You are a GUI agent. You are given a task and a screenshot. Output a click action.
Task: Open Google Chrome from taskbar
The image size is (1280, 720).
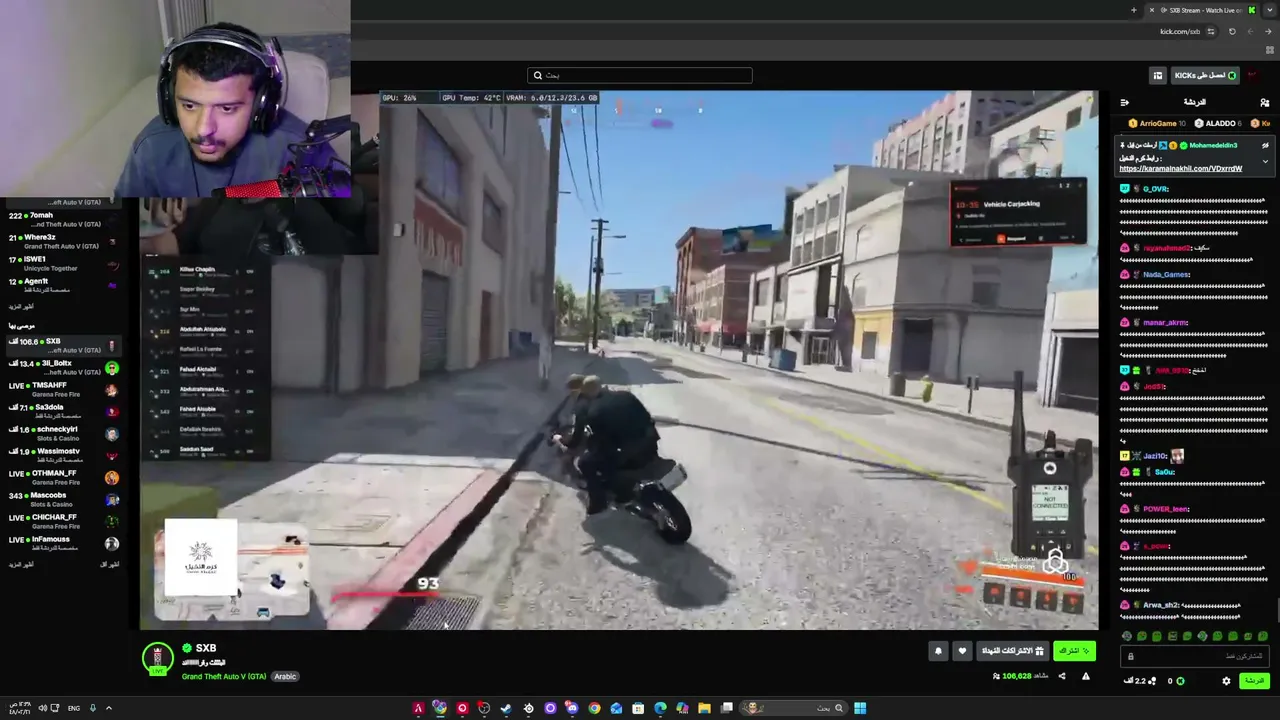point(594,709)
